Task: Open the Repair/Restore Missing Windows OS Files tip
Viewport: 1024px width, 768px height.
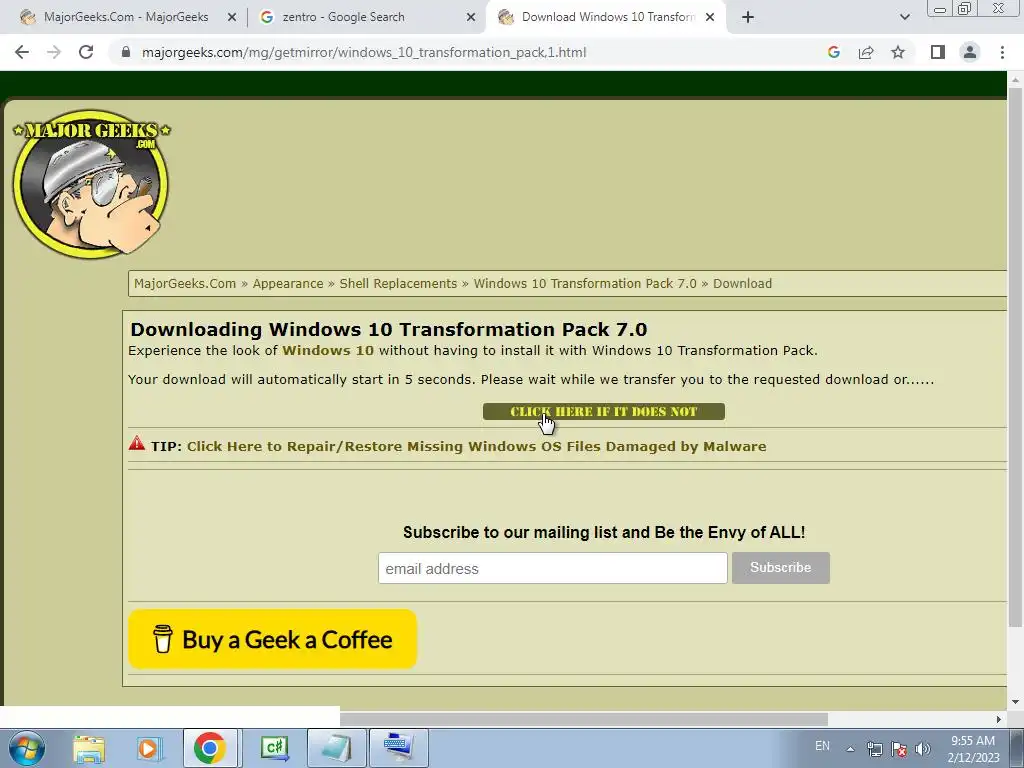Action: (477, 447)
